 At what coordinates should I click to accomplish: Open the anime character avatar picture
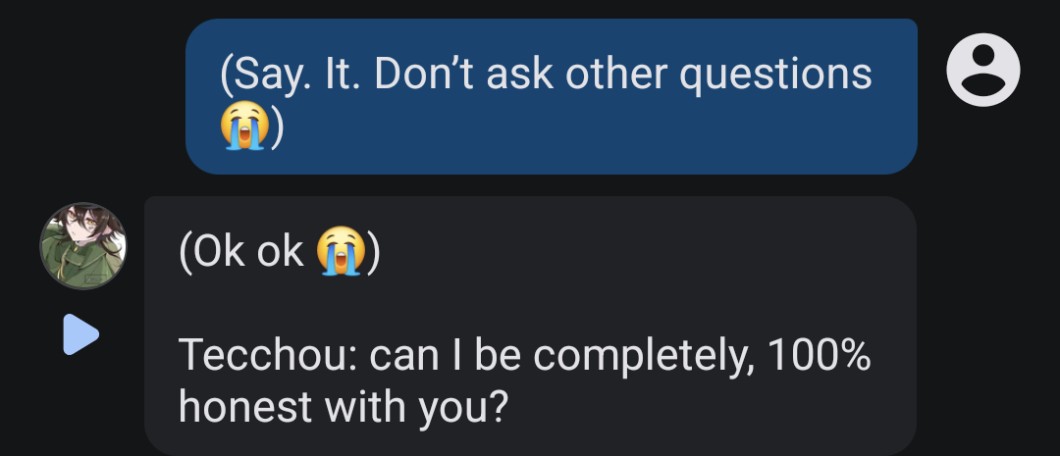pyautogui.click(x=83, y=246)
